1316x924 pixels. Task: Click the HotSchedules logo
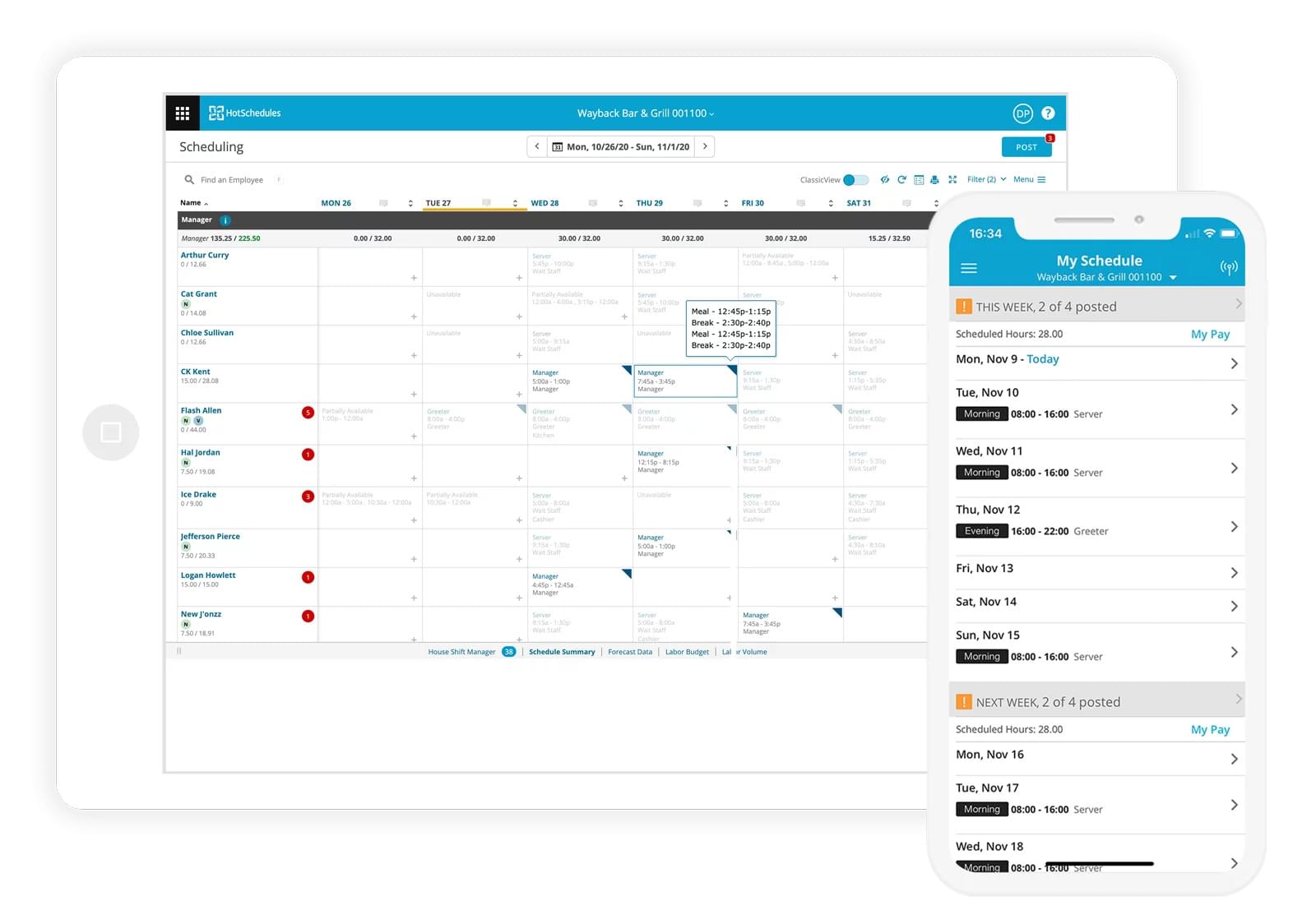click(x=244, y=113)
